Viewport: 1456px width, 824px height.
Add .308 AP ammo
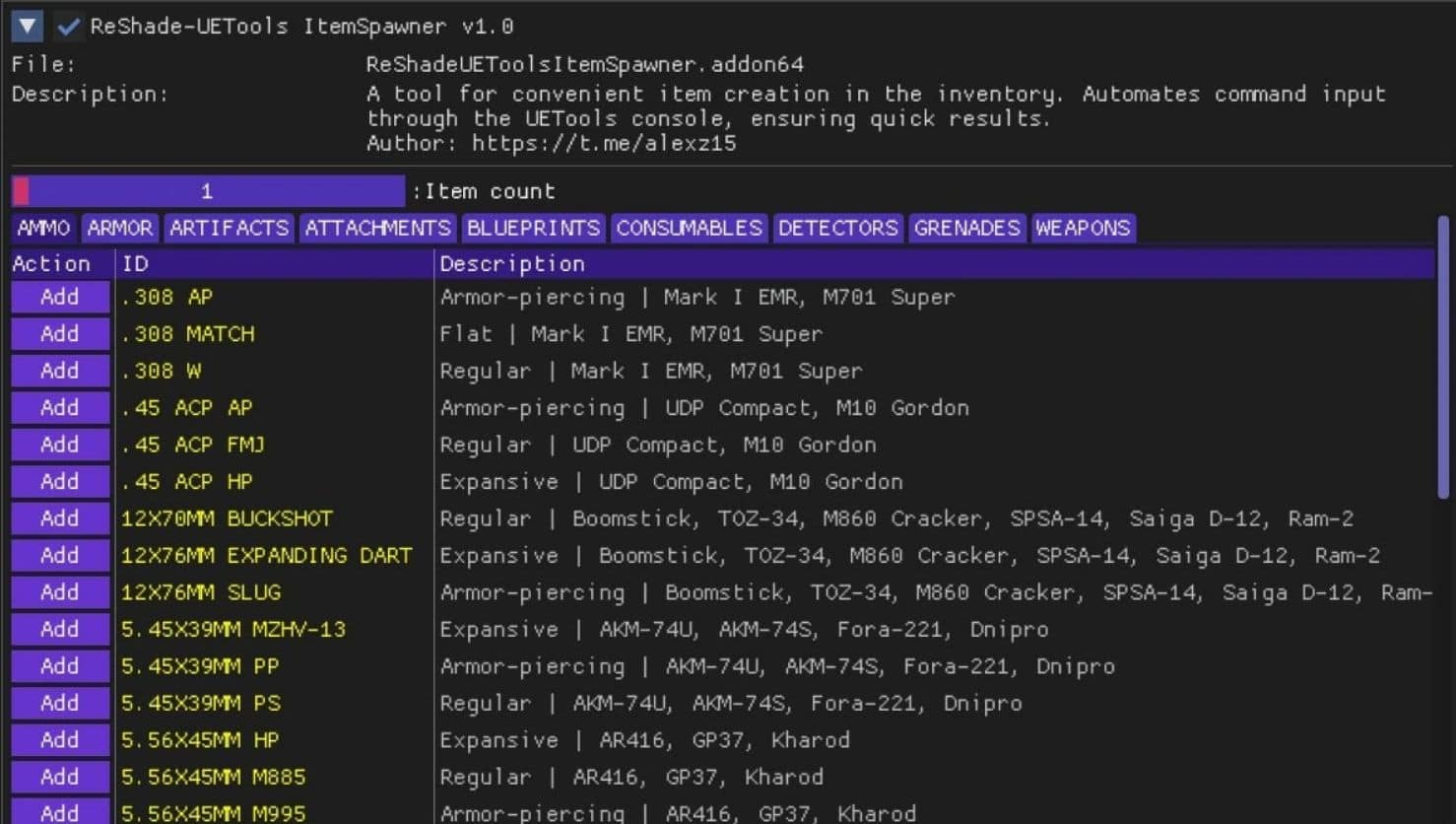point(60,297)
